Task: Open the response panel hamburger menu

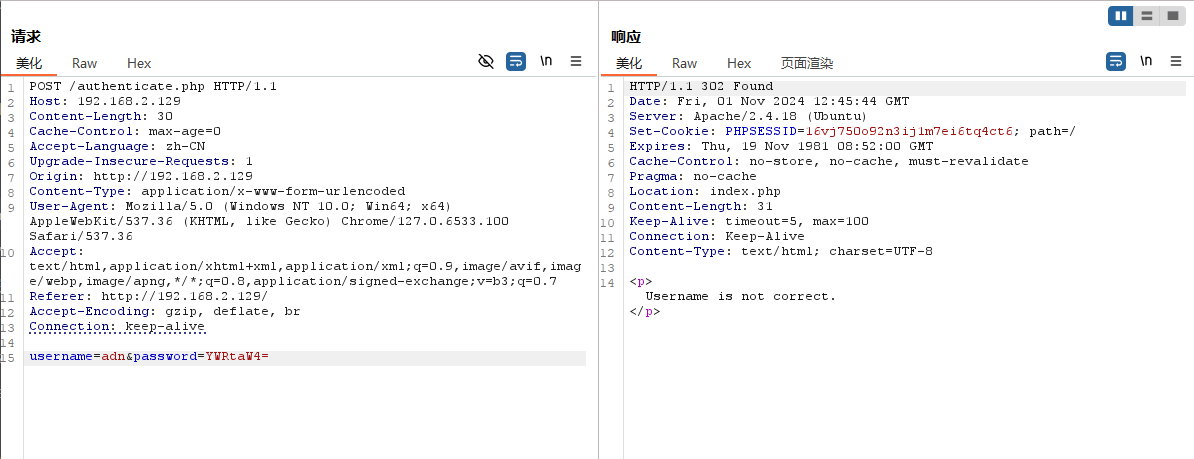Action: pos(1176,62)
